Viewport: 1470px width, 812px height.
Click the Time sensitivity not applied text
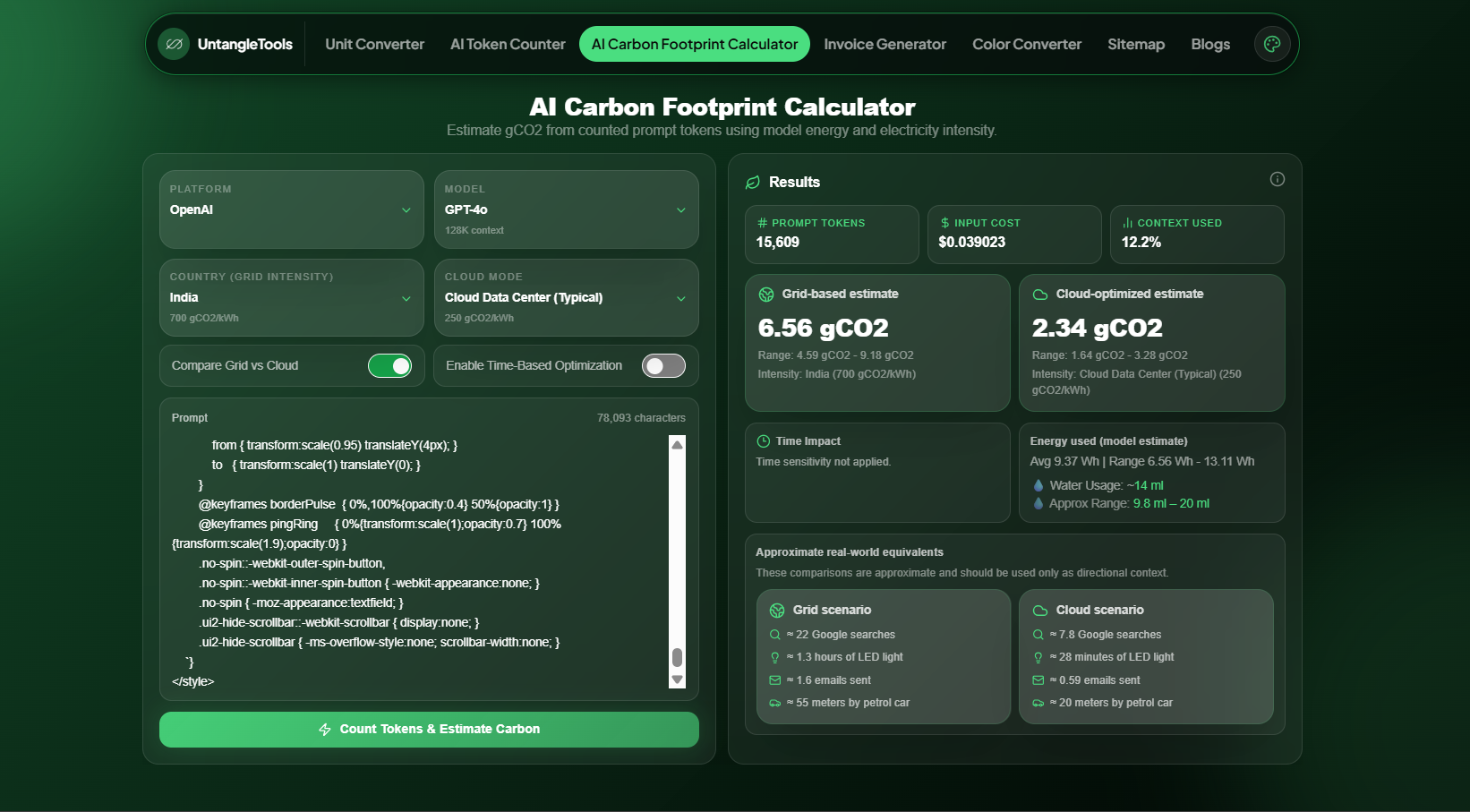[x=824, y=462]
